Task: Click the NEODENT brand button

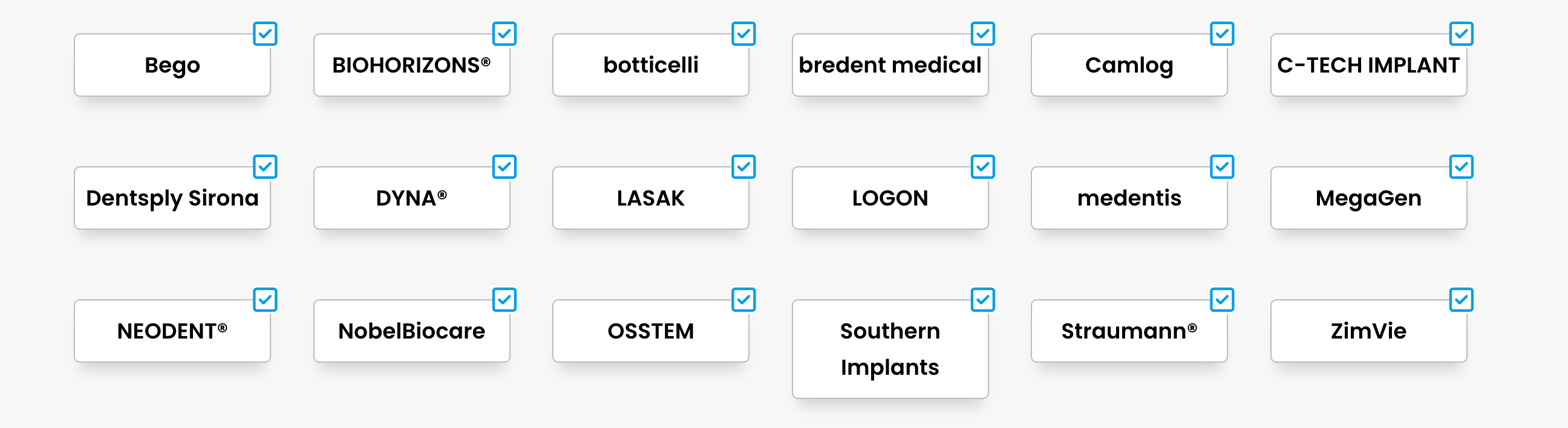Action: coord(172,331)
